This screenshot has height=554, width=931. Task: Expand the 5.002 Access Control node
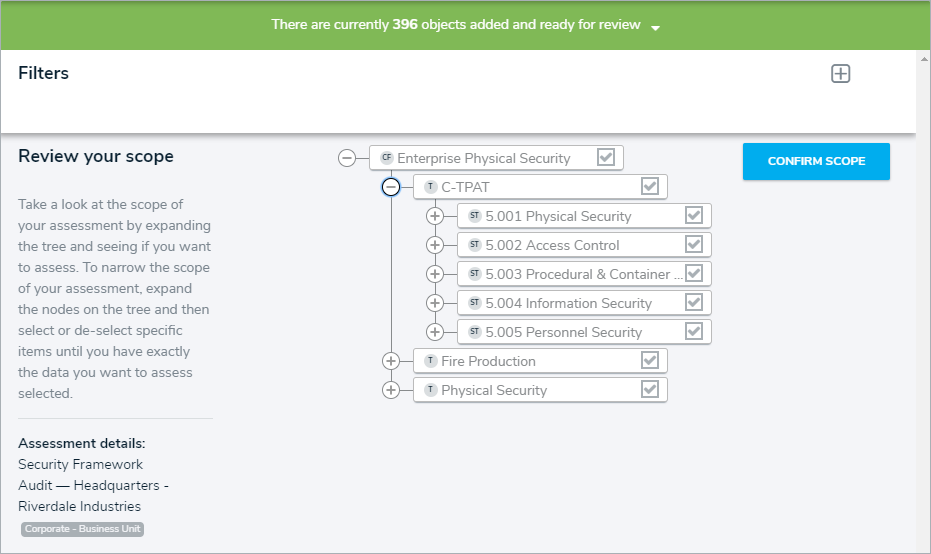[435, 245]
